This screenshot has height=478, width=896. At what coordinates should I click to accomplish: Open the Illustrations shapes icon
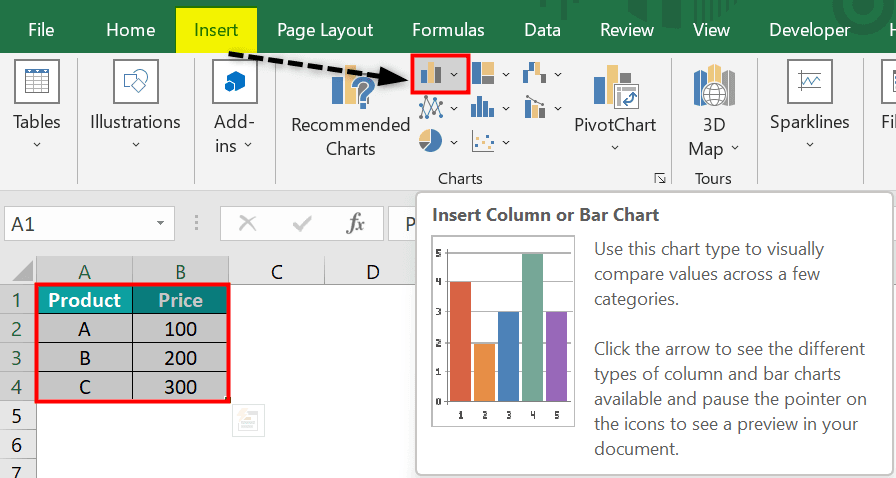point(135,81)
